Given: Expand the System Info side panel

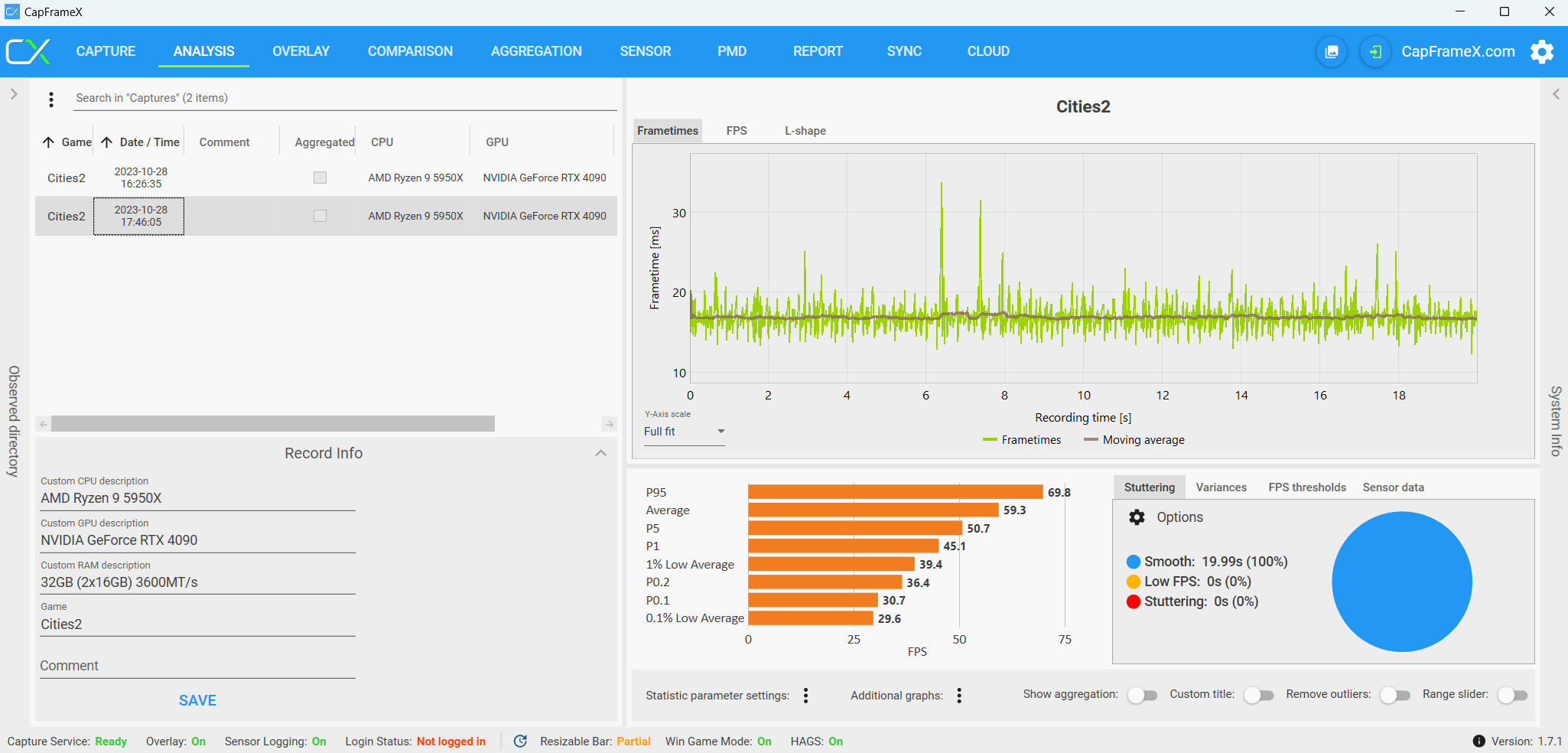Looking at the screenshot, I should pos(1556,94).
